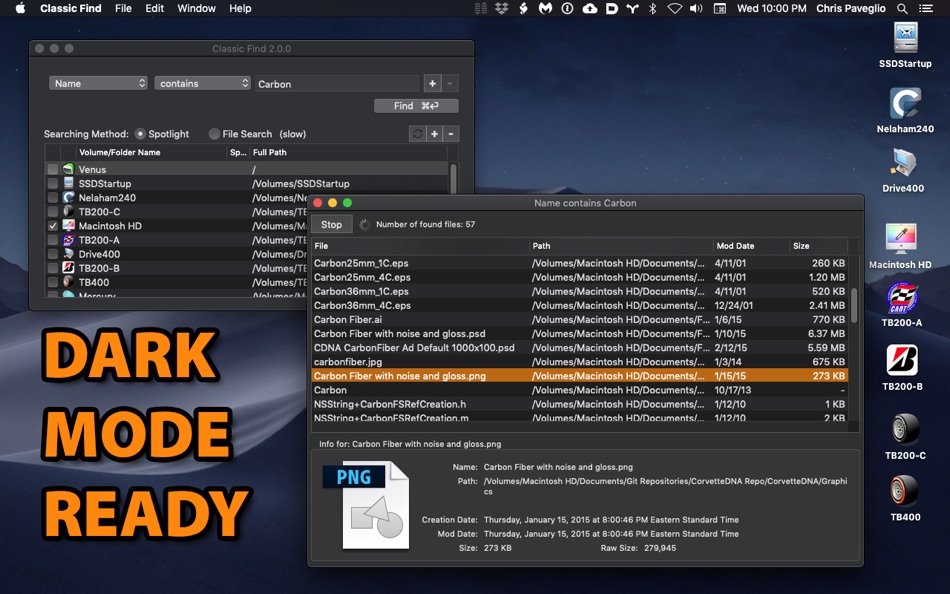Open the Help menu
950x594 pixels.
(240, 8)
